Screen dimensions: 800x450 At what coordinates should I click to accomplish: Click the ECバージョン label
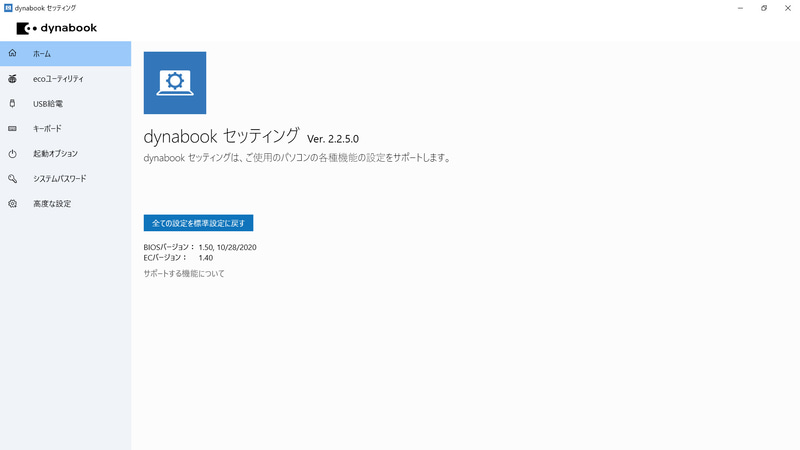pos(165,258)
